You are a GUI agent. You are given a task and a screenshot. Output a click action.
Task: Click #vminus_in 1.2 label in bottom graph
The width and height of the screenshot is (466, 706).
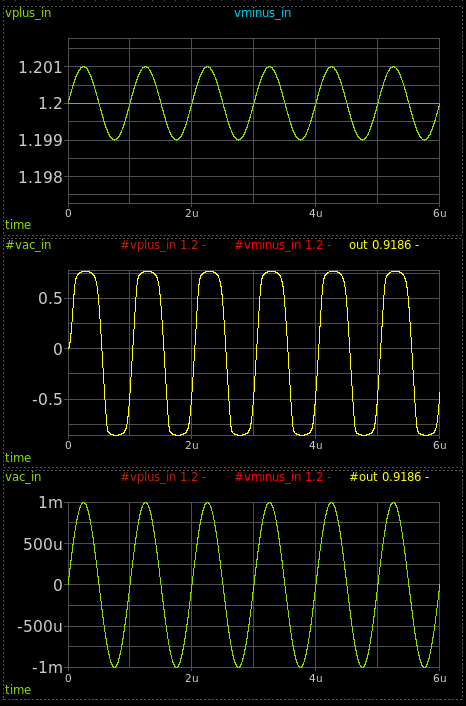coord(283,477)
